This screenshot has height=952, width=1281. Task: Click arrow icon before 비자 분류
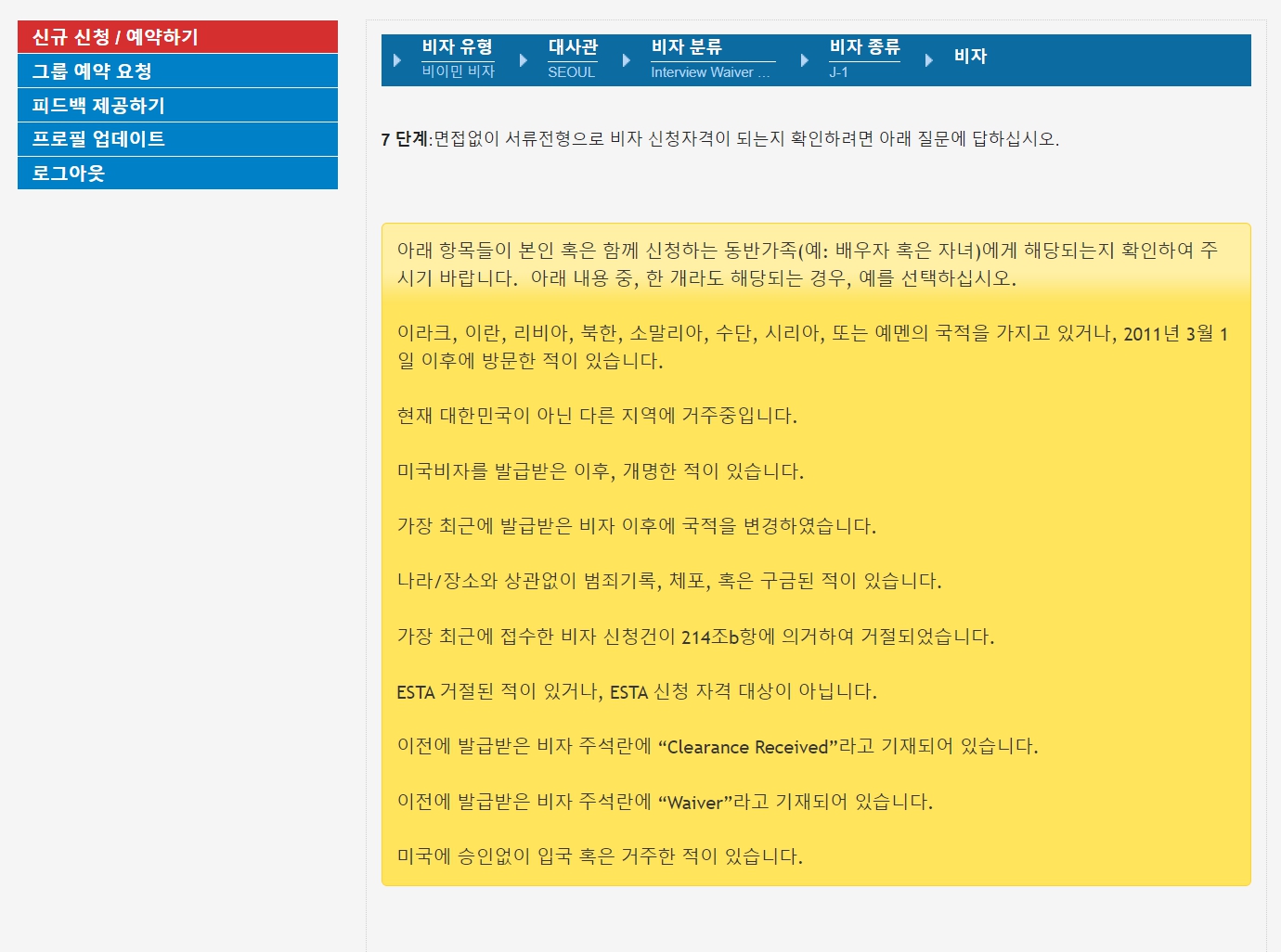point(627,60)
